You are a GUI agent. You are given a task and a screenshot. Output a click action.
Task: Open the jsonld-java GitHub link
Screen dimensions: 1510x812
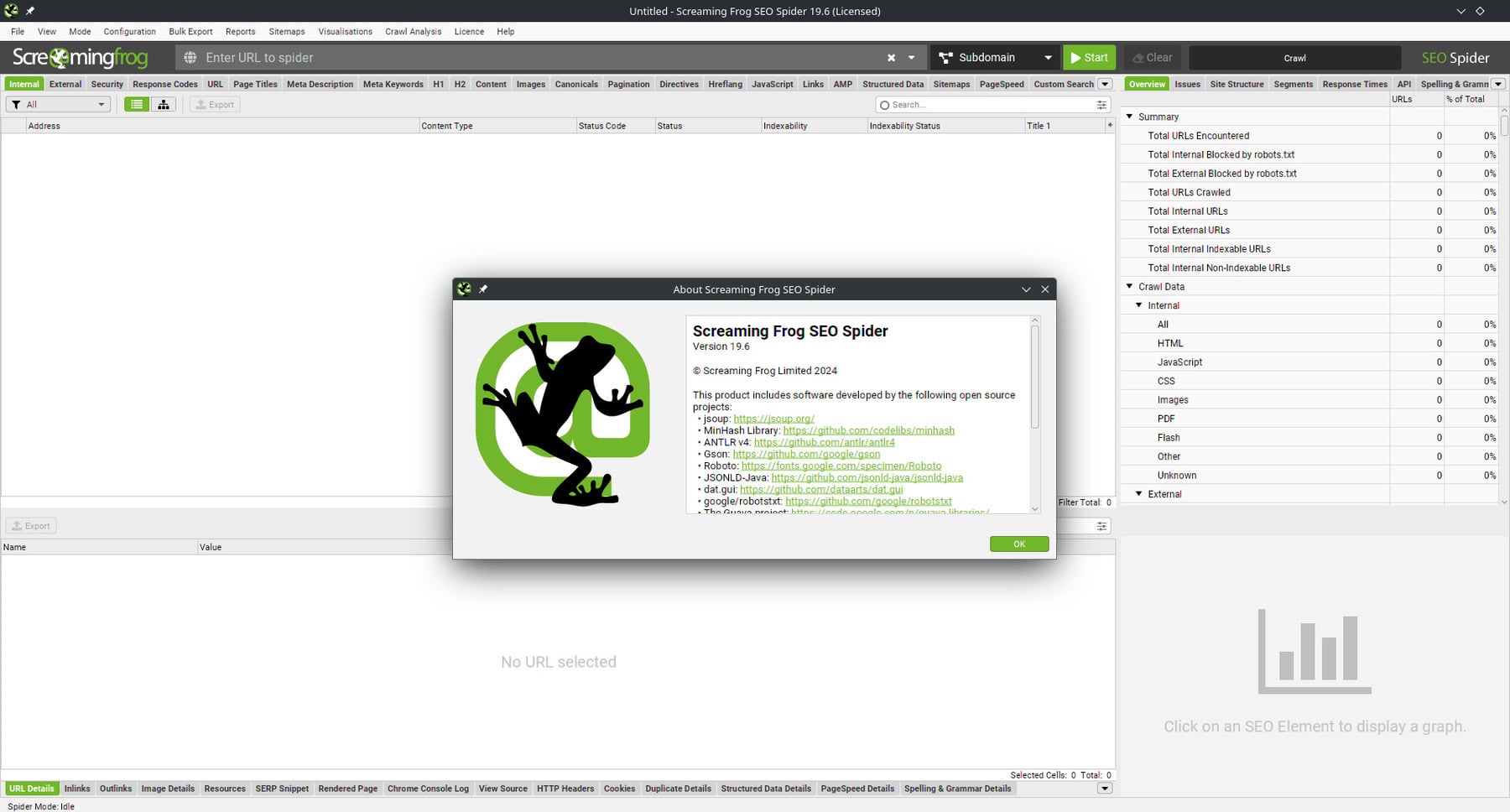[867, 477]
